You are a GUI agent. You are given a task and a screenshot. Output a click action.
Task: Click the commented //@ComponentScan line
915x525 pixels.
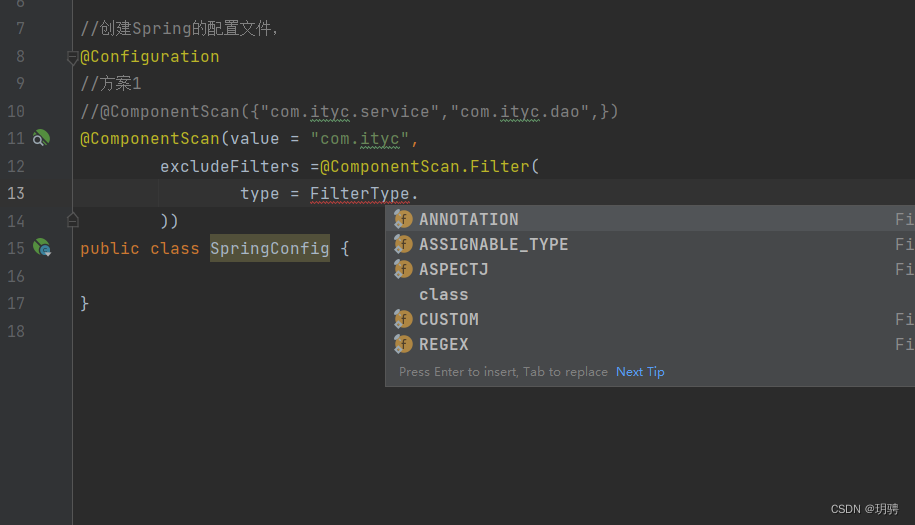[x=349, y=111]
